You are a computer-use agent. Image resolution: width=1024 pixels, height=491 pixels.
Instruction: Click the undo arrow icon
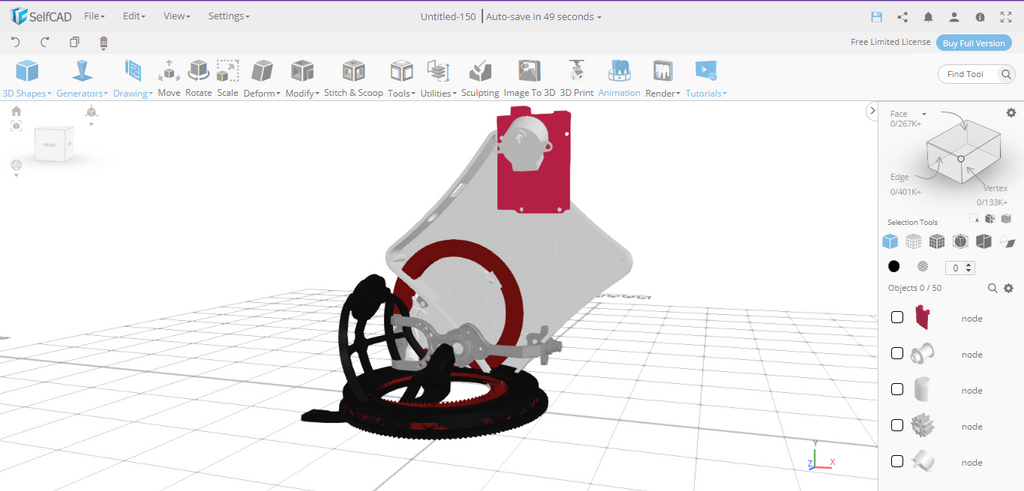click(x=16, y=42)
